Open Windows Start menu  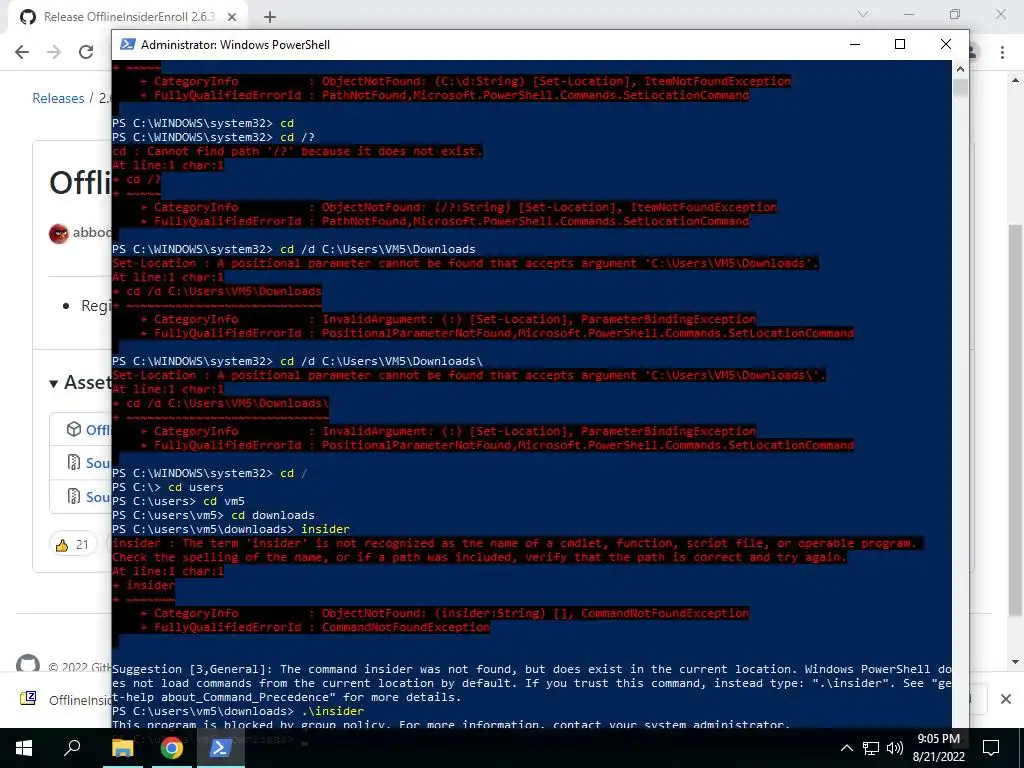pos(24,748)
